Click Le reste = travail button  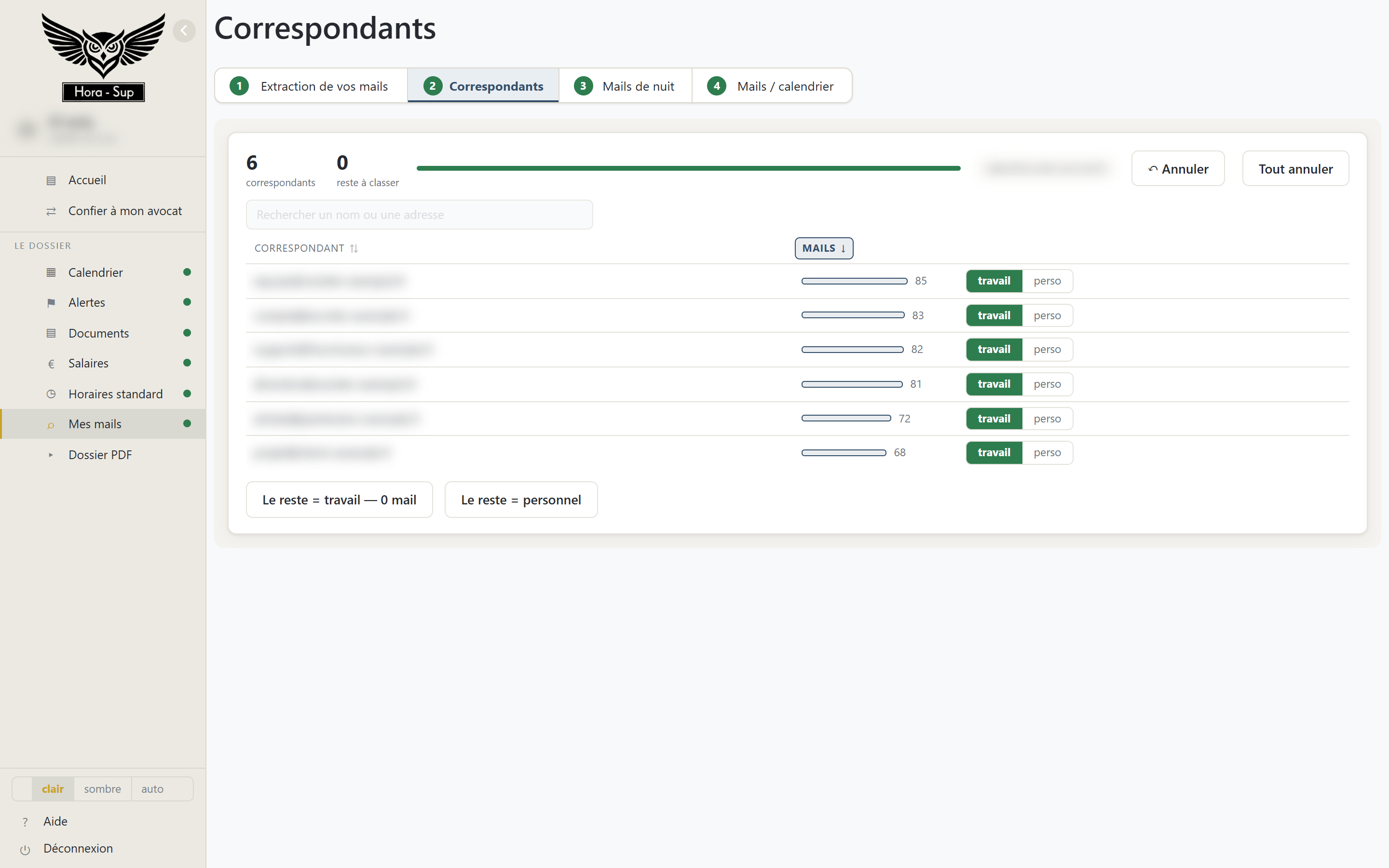click(339, 500)
